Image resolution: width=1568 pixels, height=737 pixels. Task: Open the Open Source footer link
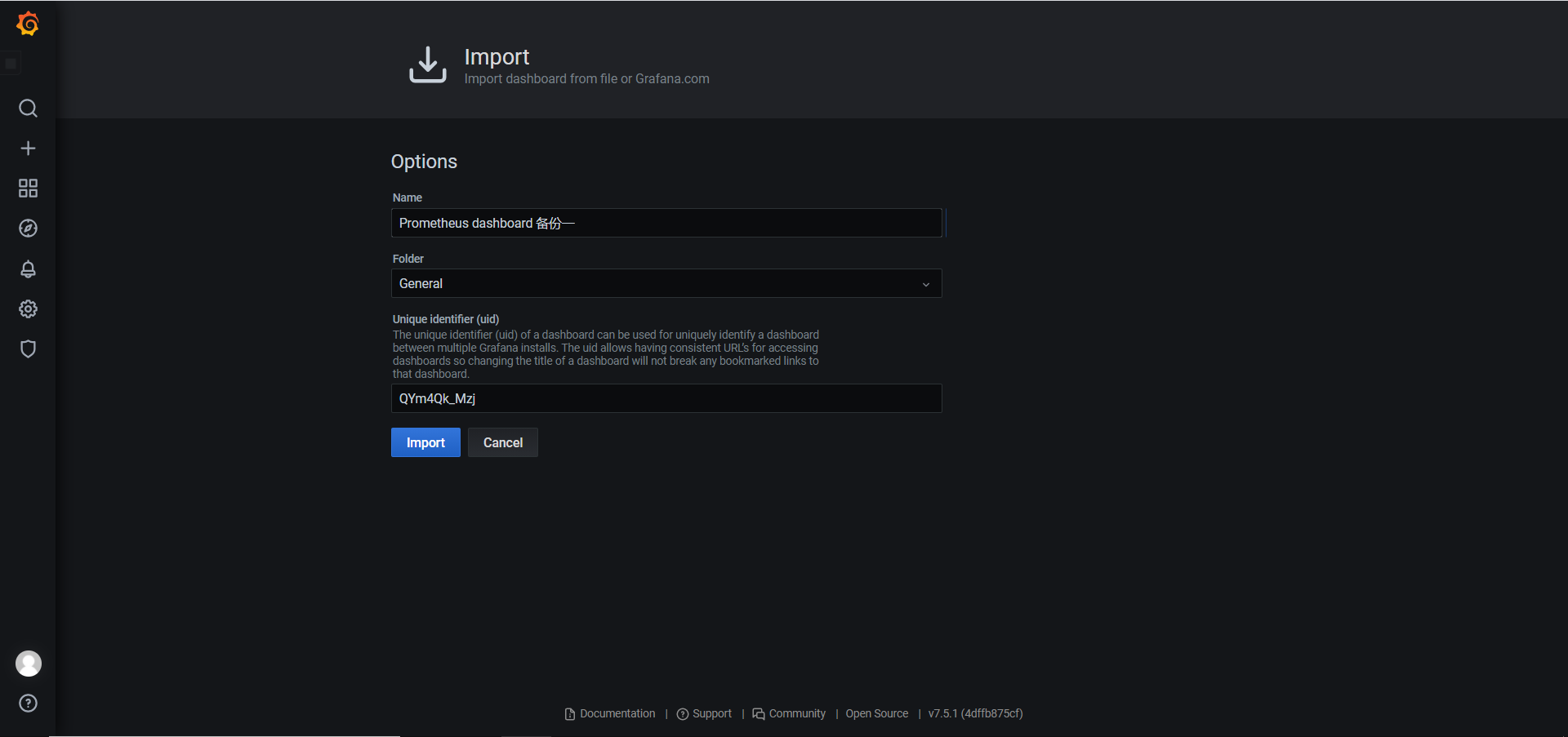point(877,714)
